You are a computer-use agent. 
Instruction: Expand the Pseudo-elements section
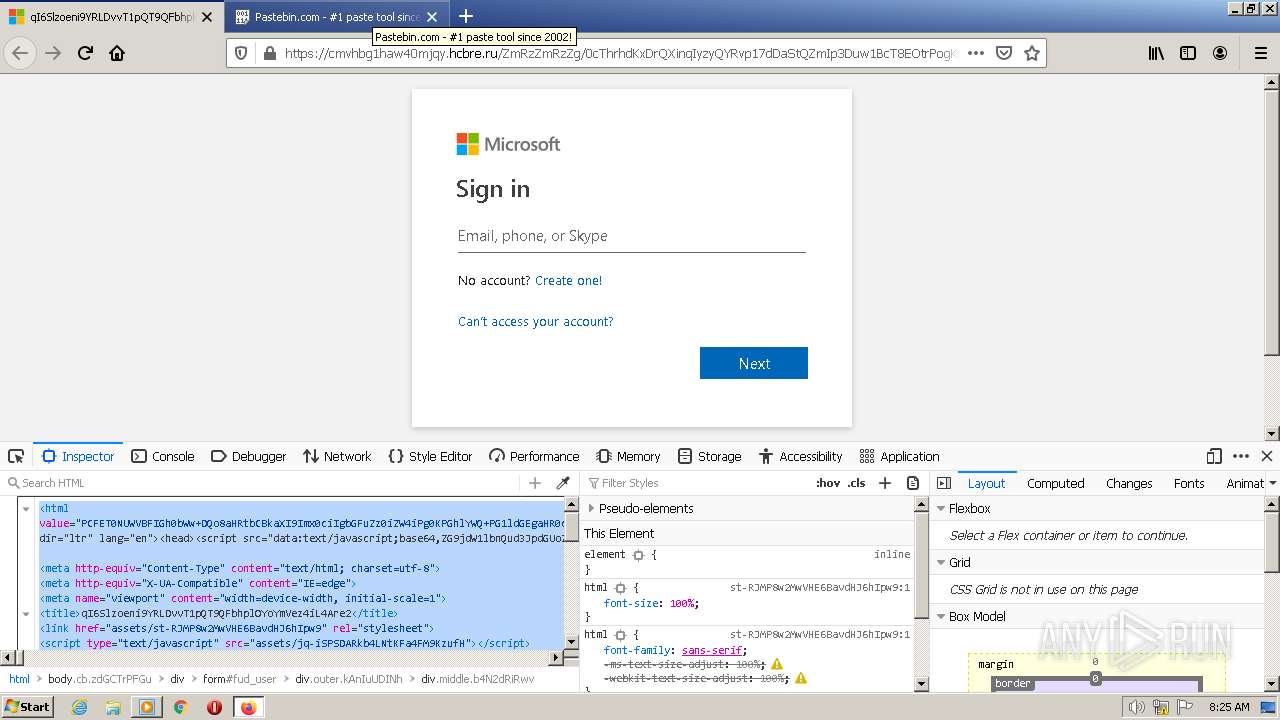pos(591,508)
